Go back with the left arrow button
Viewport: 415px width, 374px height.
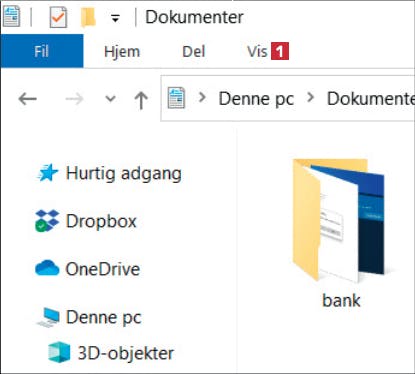click(x=27, y=99)
